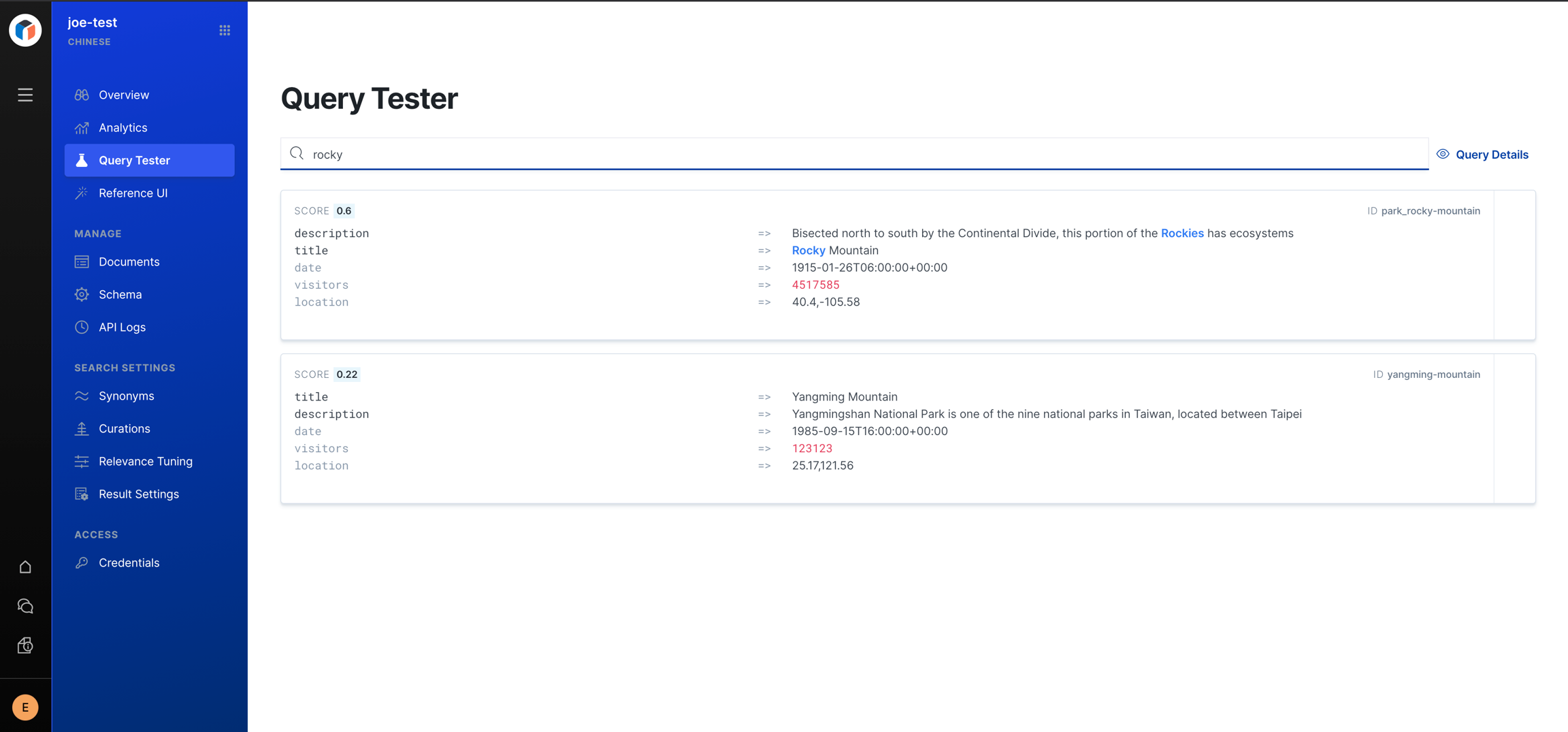Open the app switcher grid icon
Screen dimensions: 1568x732
pos(225,31)
